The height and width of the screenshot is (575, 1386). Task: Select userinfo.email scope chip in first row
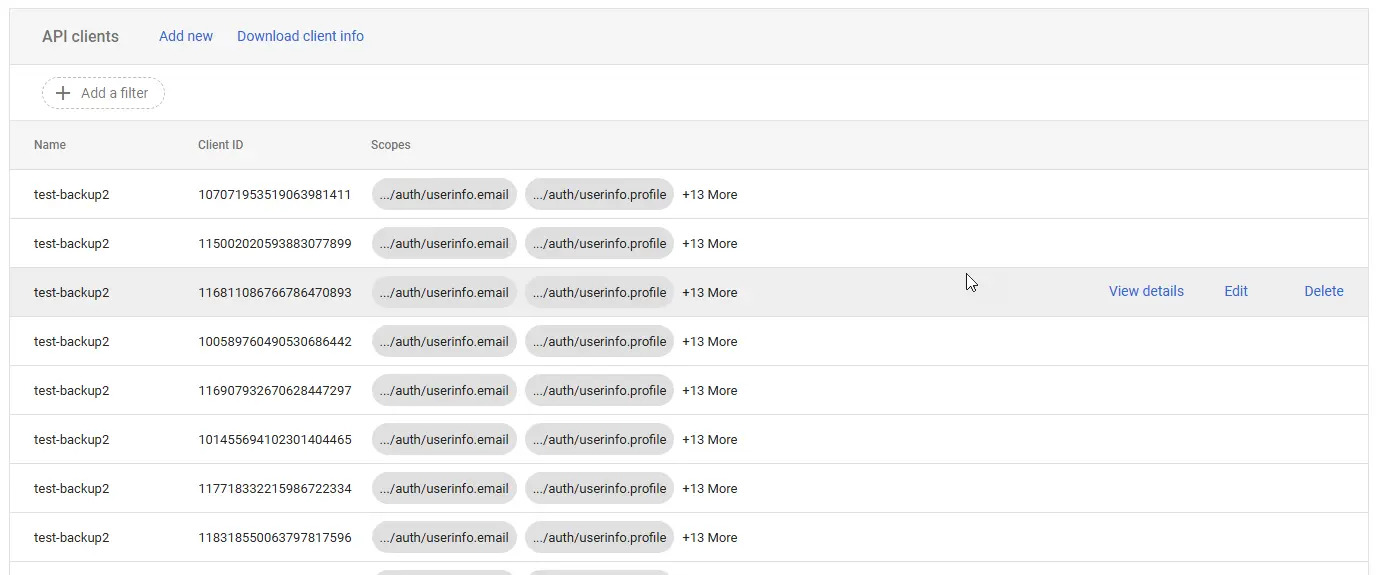tap(444, 195)
